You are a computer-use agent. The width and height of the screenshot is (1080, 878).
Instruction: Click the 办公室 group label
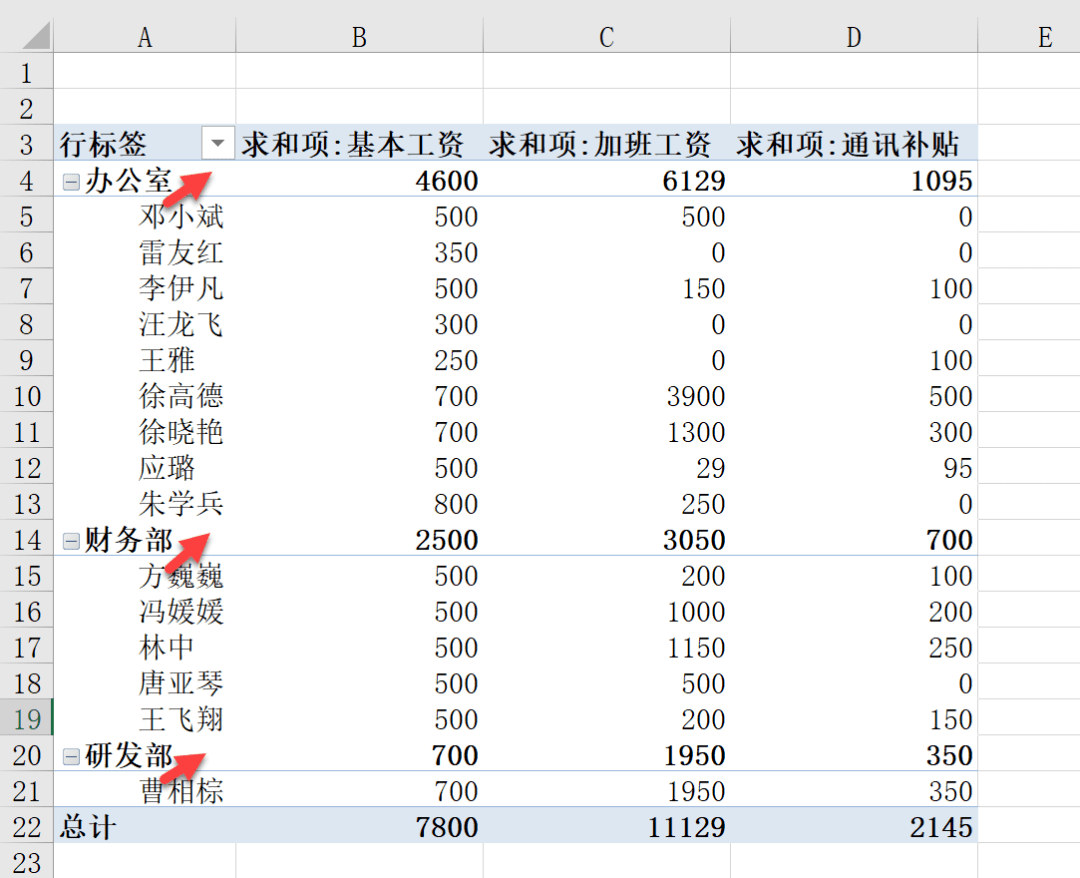tap(128, 181)
